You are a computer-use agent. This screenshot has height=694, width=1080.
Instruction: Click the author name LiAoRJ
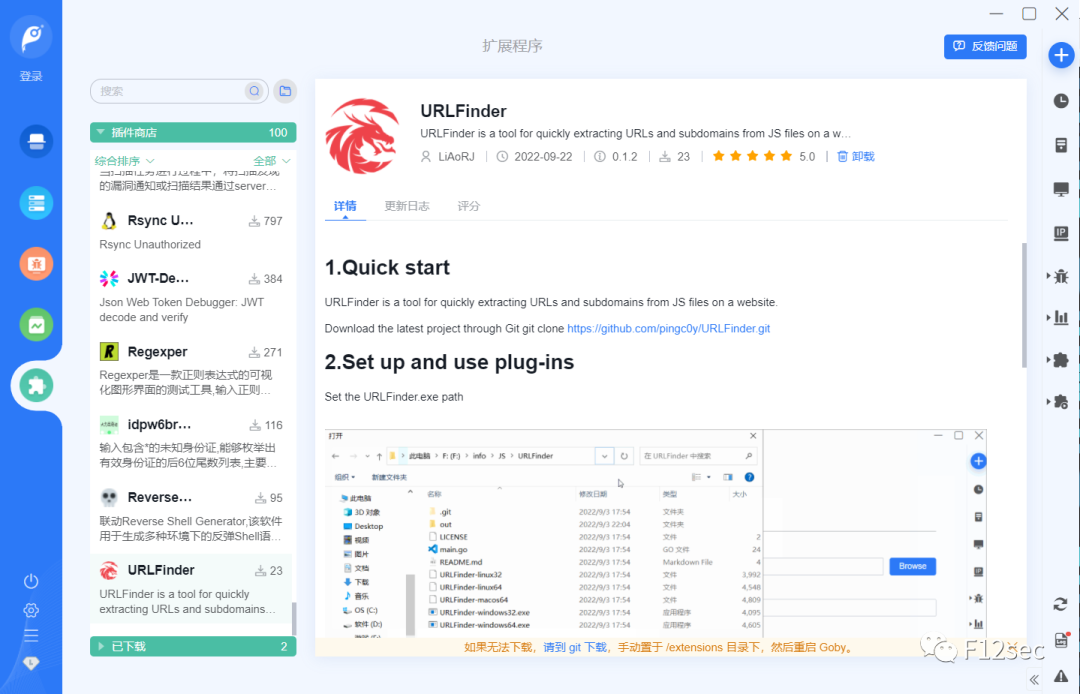point(457,156)
